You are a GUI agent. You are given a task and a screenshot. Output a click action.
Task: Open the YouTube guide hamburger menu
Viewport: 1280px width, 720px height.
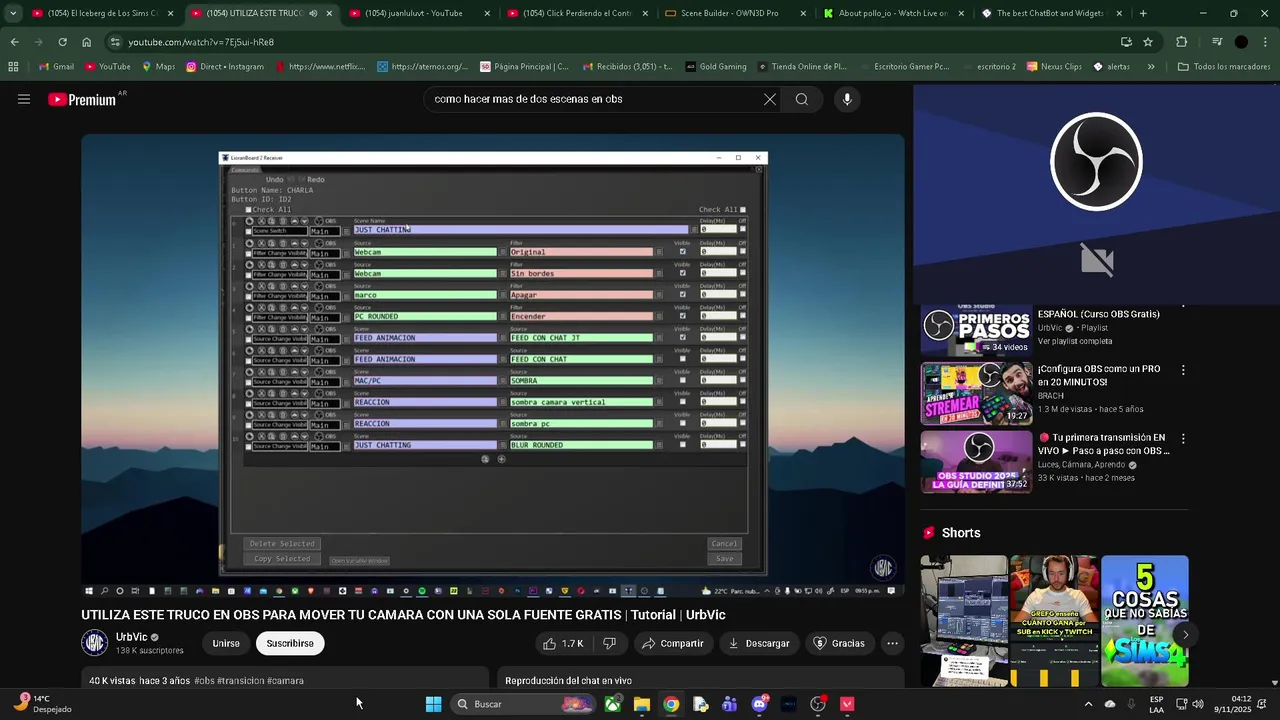(24, 99)
